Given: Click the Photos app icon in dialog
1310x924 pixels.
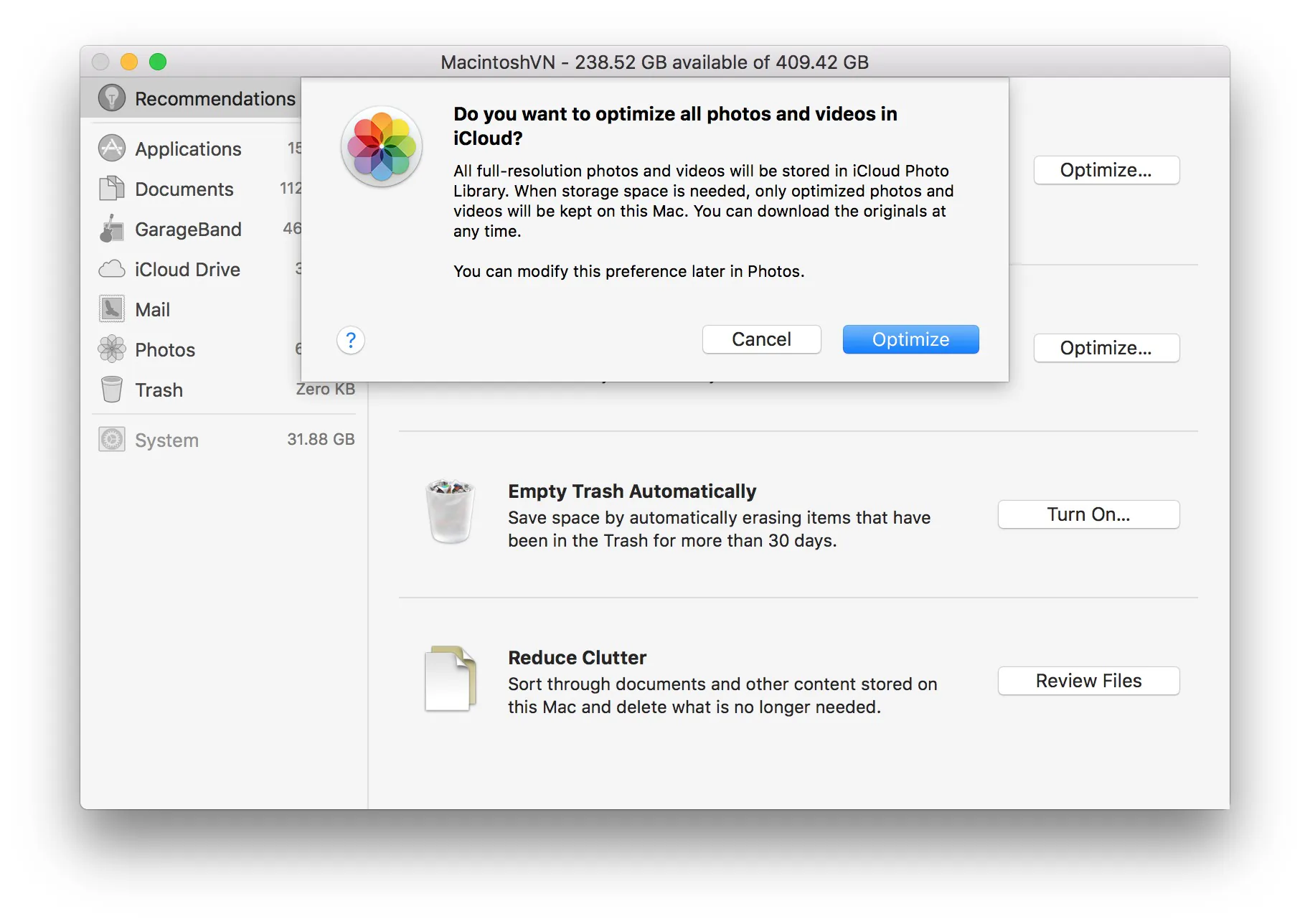Looking at the screenshot, I should point(382,147).
